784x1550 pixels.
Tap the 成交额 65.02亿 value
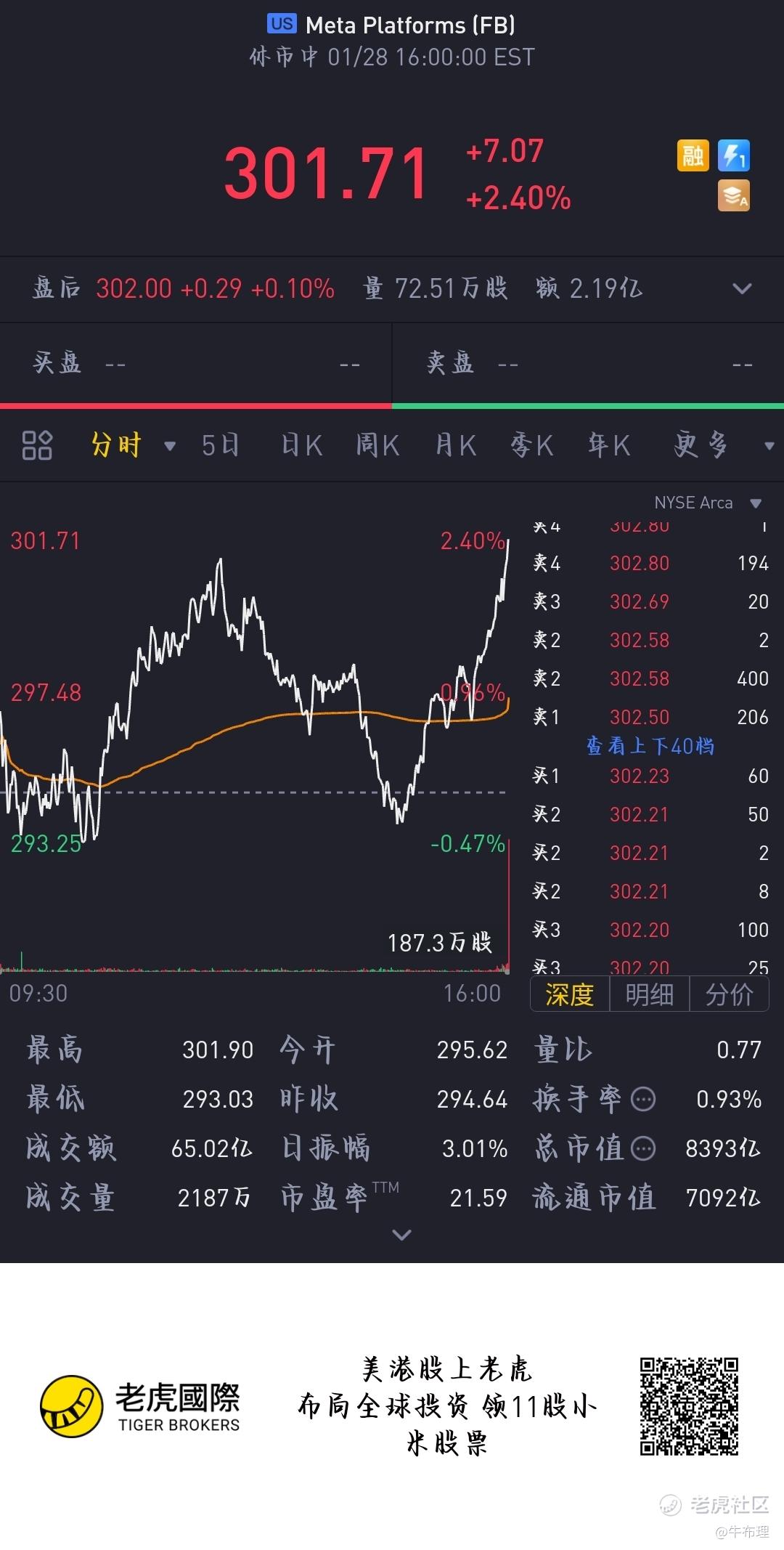tap(212, 1148)
